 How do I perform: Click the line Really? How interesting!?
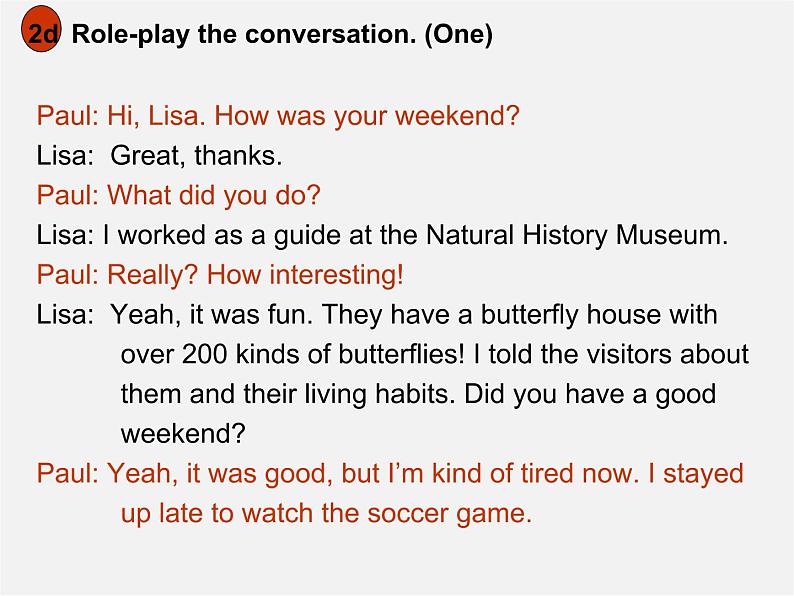pyautogui.click(x=255, y=275)
